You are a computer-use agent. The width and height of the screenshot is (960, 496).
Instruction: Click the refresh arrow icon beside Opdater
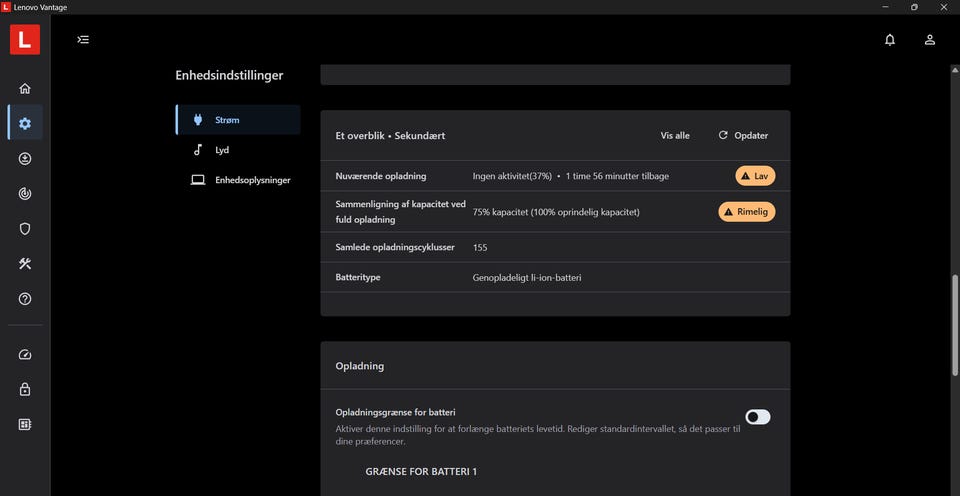723,135
